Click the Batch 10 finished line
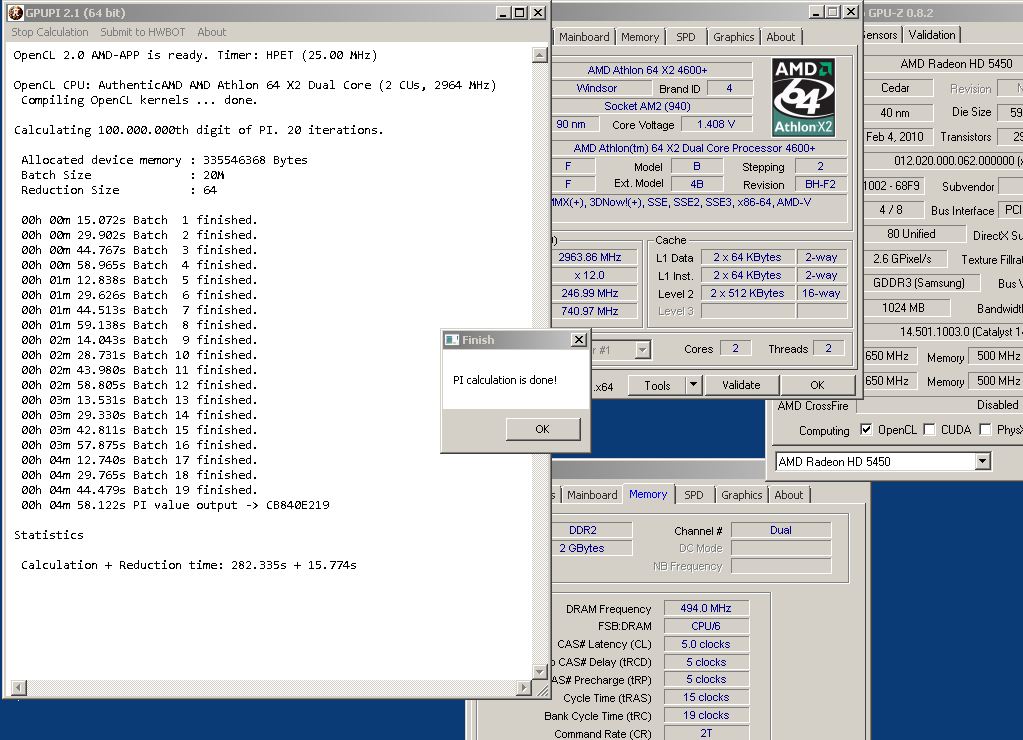Screen dimensions: 1023x740 tap(139, 355)
